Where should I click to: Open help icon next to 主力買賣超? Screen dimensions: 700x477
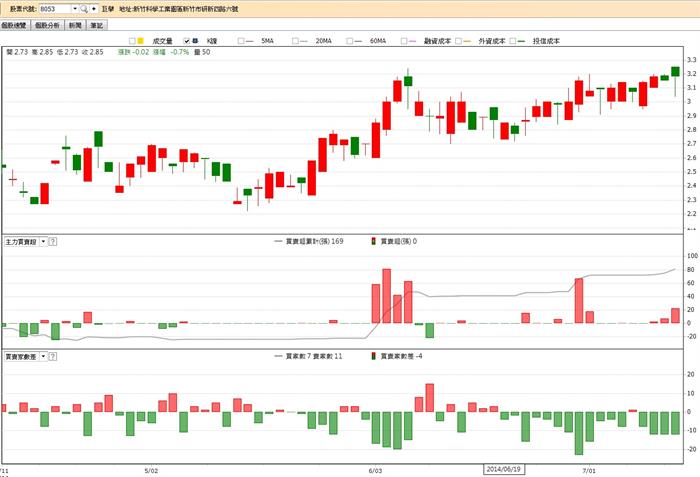[x=53, y=241]
